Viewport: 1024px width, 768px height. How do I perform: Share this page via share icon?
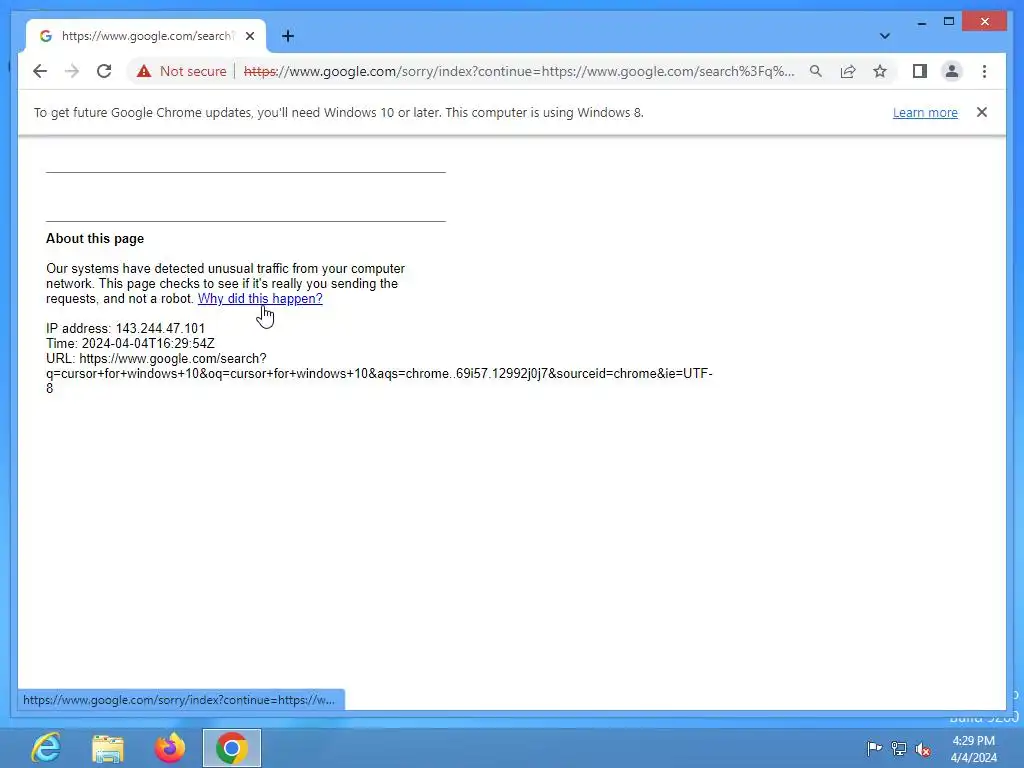tap(848, 71)
